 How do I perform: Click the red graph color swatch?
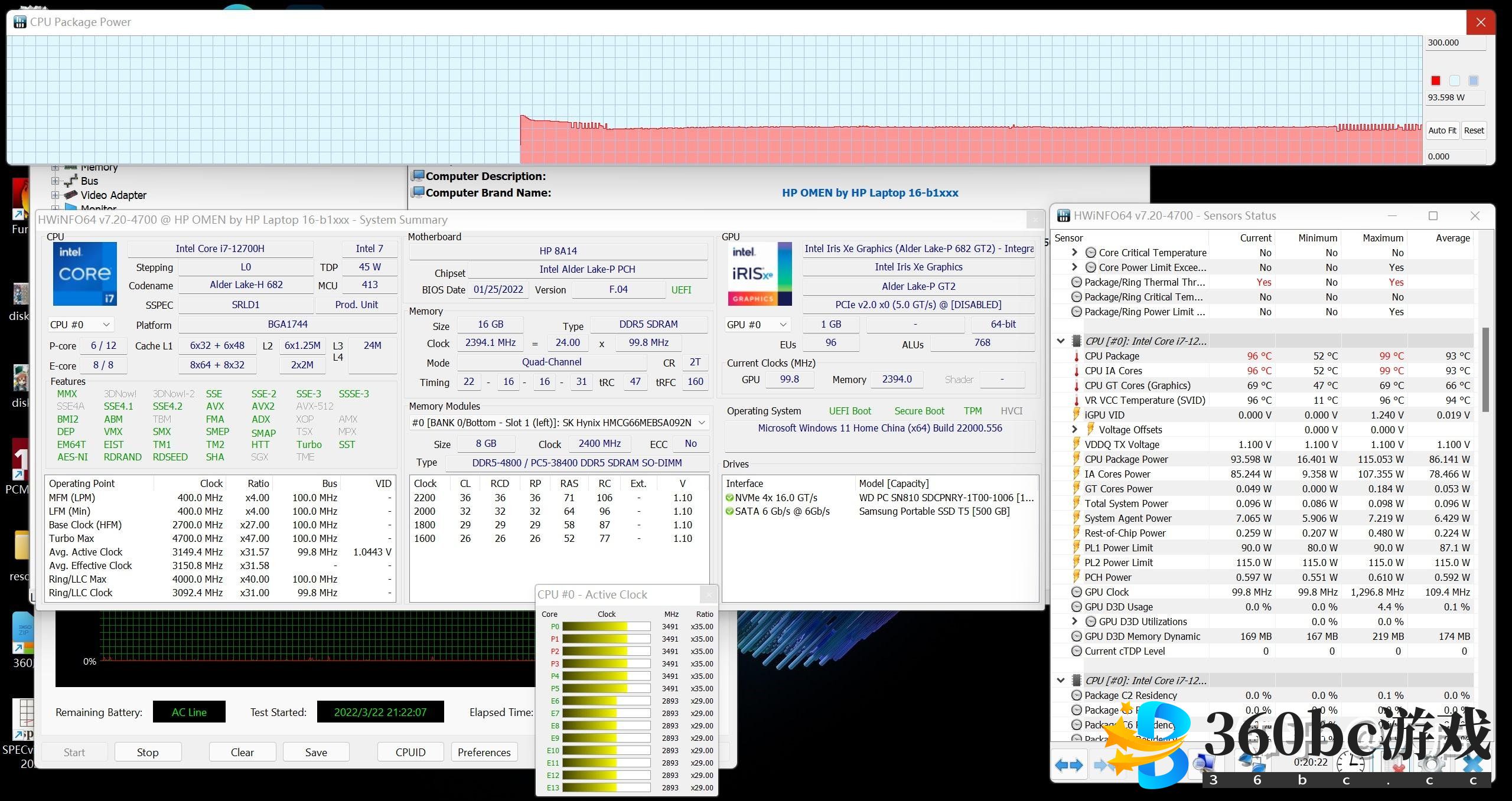(x=1436, y=81)
